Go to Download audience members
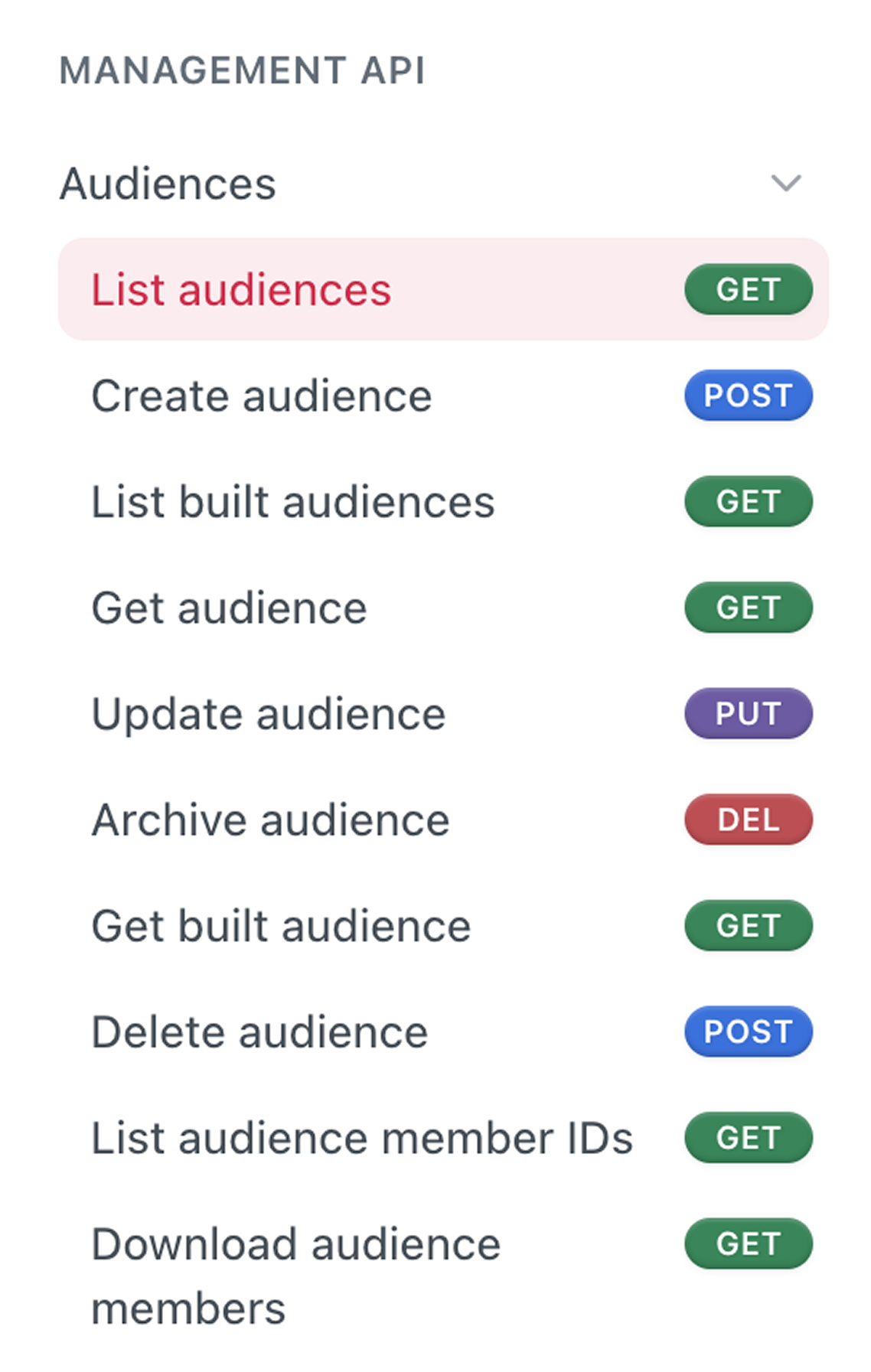 (x=443, y=1275)
